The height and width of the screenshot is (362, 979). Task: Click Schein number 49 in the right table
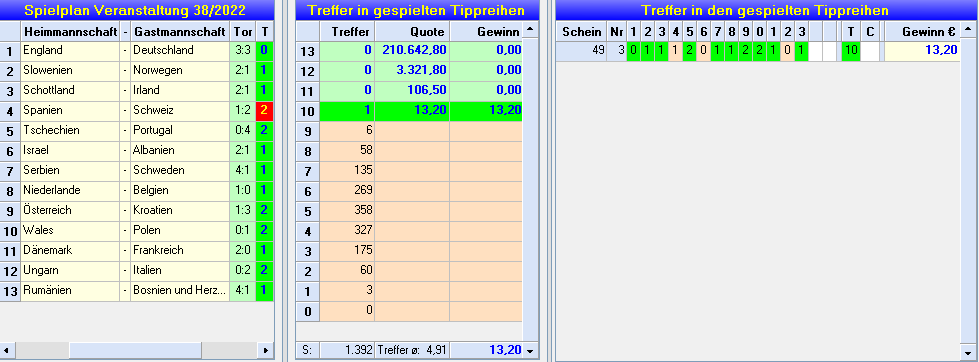tap(581, 51)
